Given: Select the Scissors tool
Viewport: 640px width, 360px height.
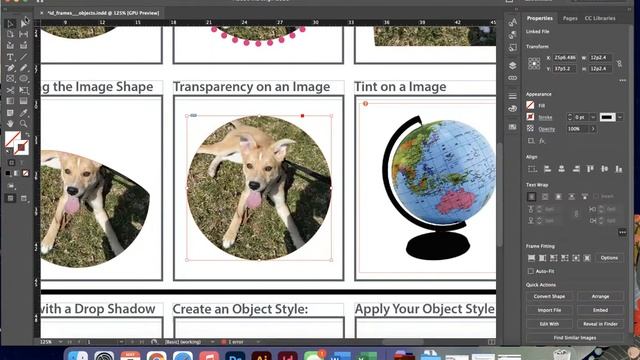Looking at the screenshot, I should pyautogui.click(x=11, y=90).
